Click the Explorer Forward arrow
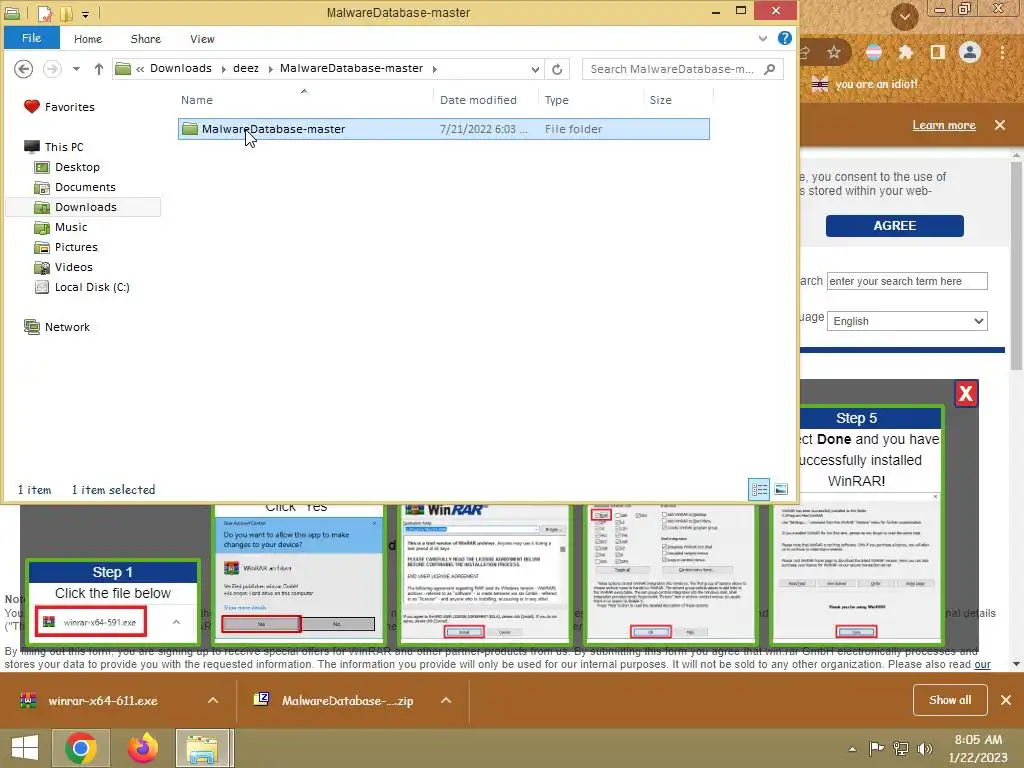1024x768 pixels. pyautogui.click(x=52, y=69)
